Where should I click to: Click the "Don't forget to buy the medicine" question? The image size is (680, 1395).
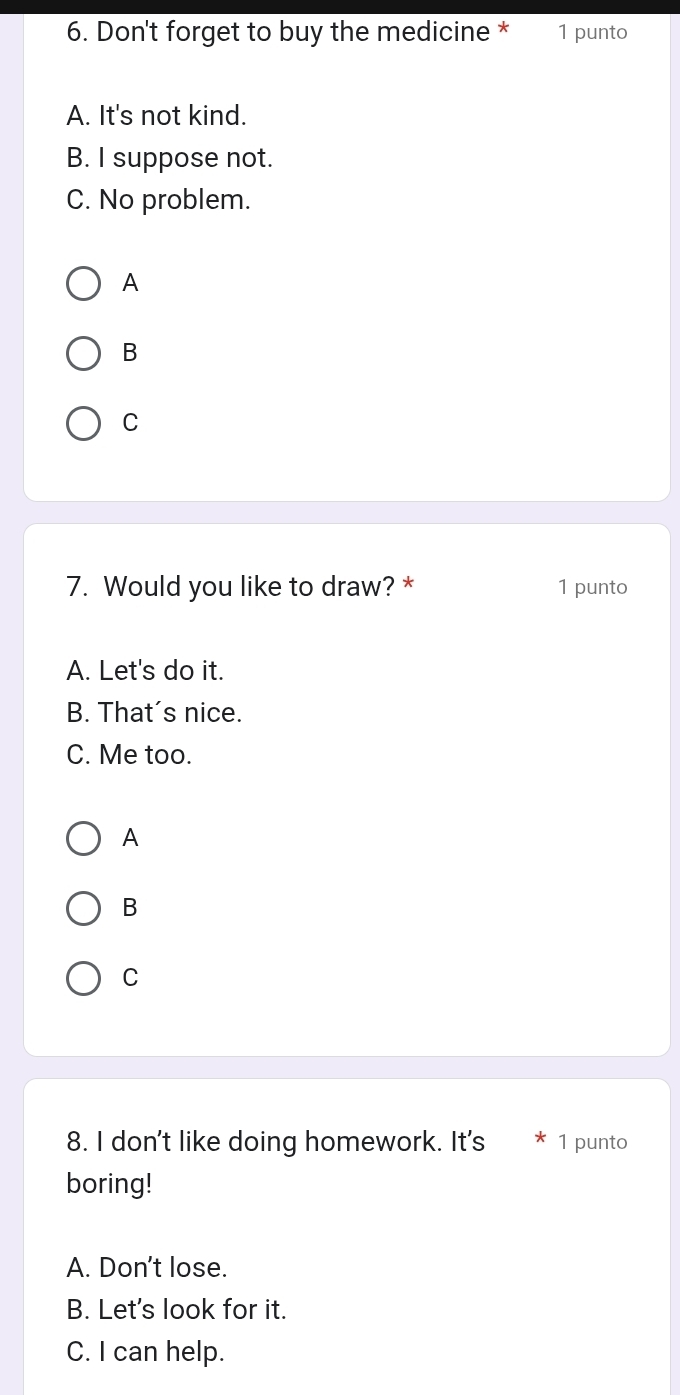click(279, 32)
